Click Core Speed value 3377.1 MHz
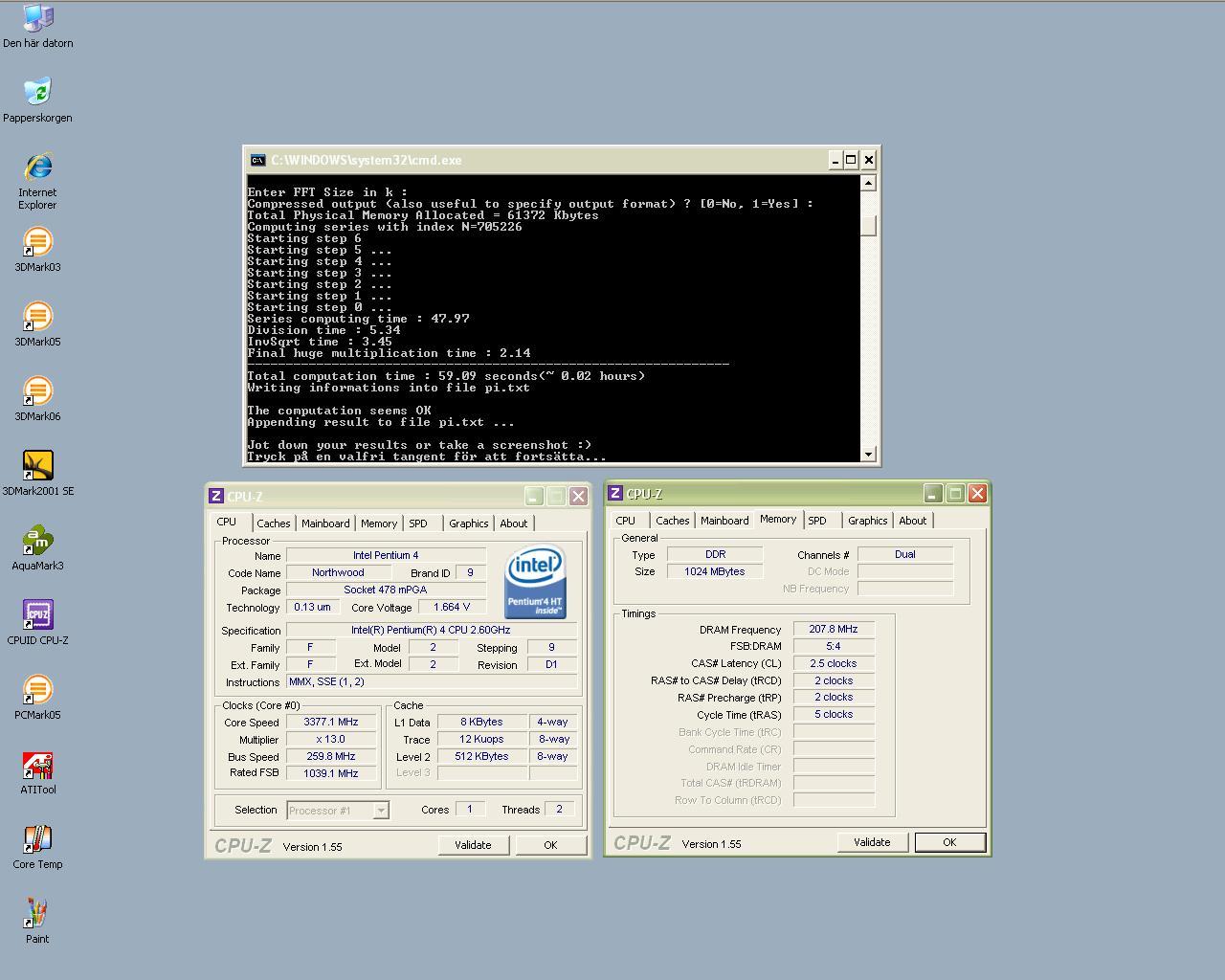 (x=331, y=723)
